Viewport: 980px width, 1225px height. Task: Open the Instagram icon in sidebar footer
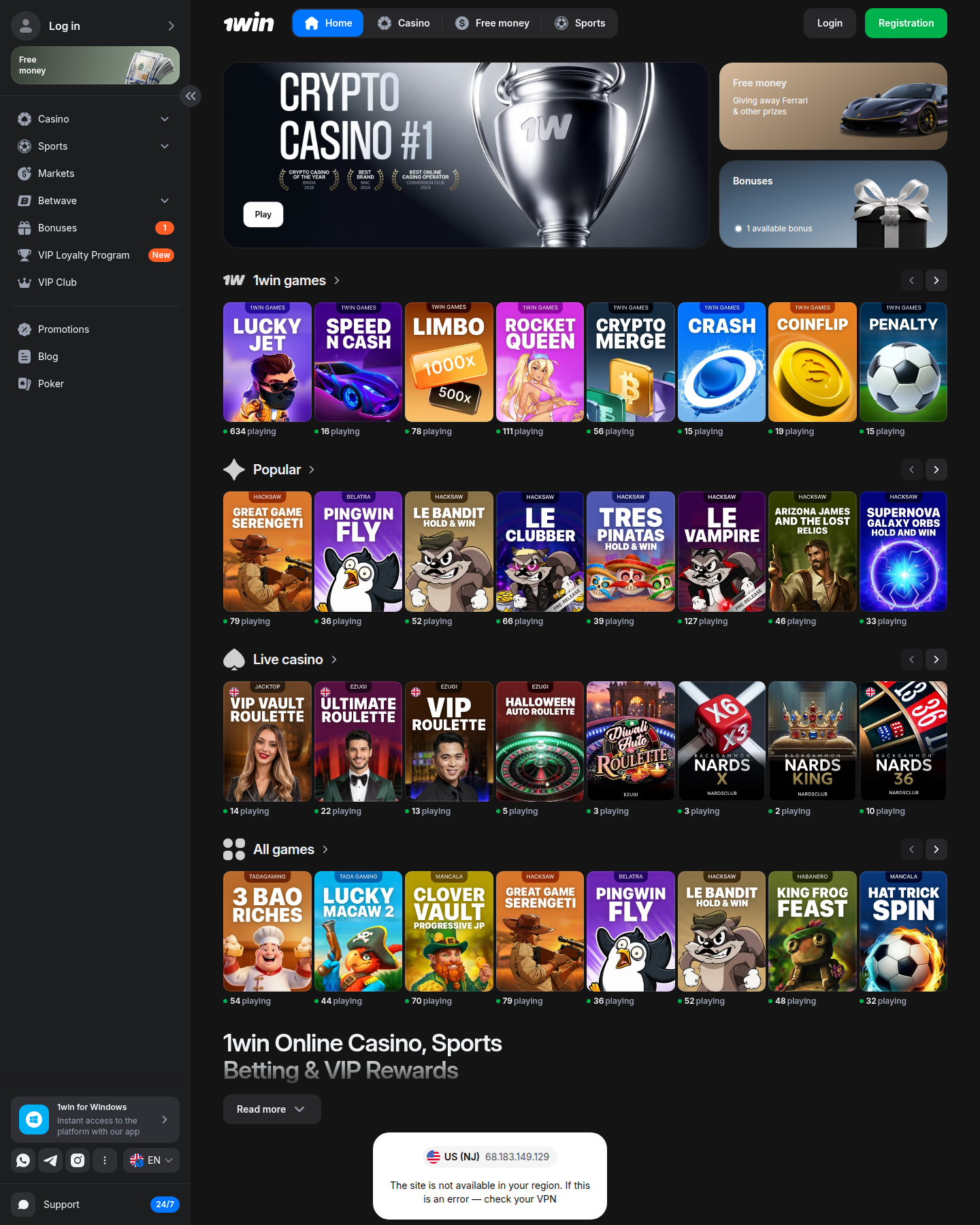coord(78,1160)
